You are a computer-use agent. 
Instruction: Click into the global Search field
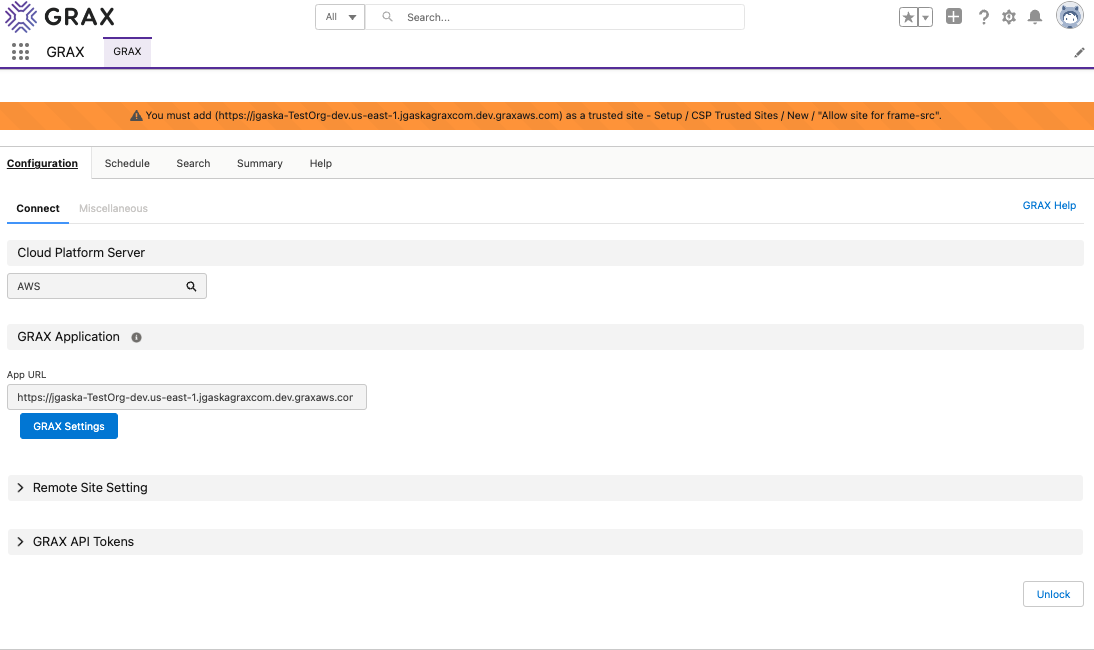(x=555, y=17)
